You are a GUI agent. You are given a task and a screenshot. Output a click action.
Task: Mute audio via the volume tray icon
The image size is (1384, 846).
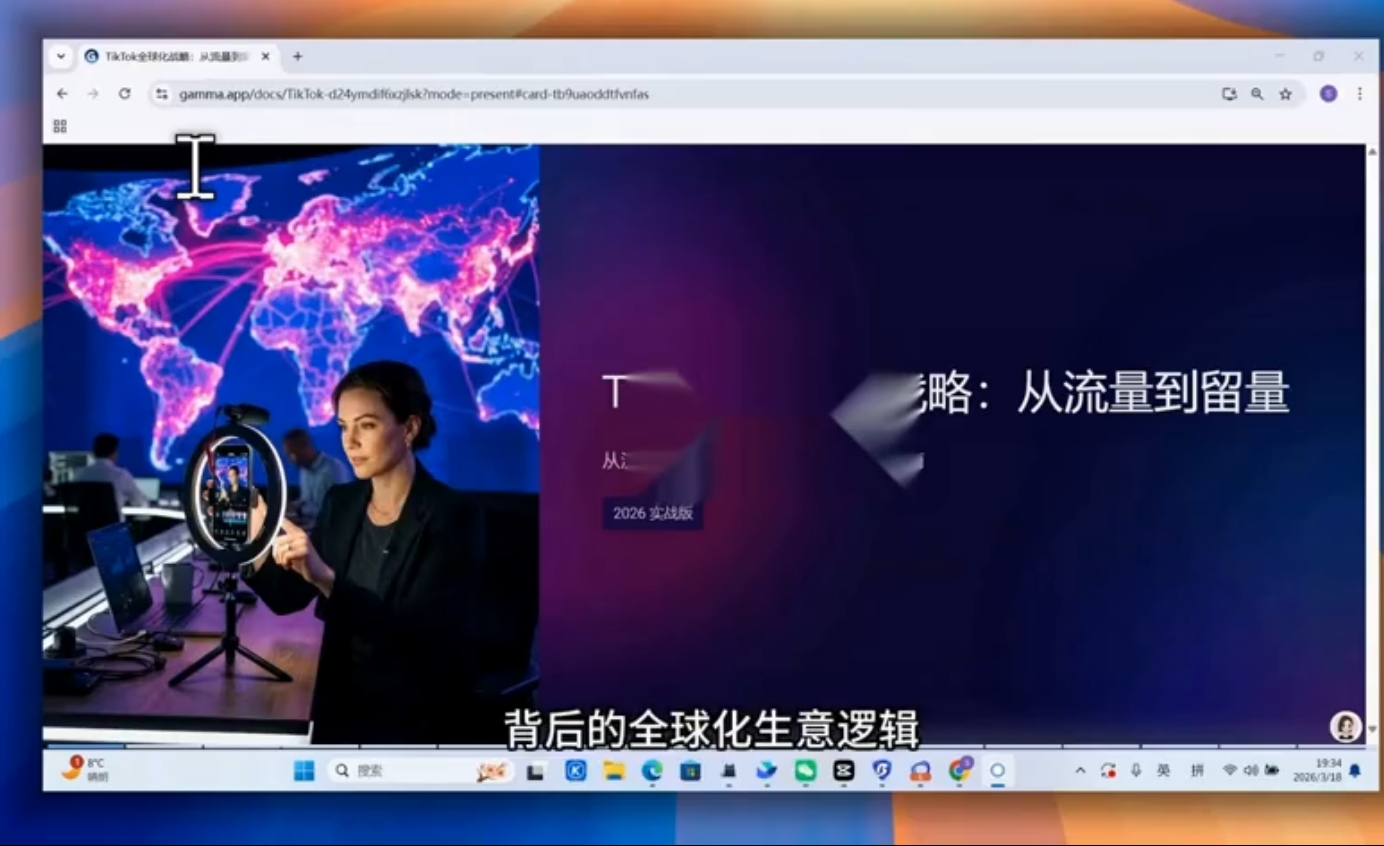pyautogui.click(x=1250, y=770)
